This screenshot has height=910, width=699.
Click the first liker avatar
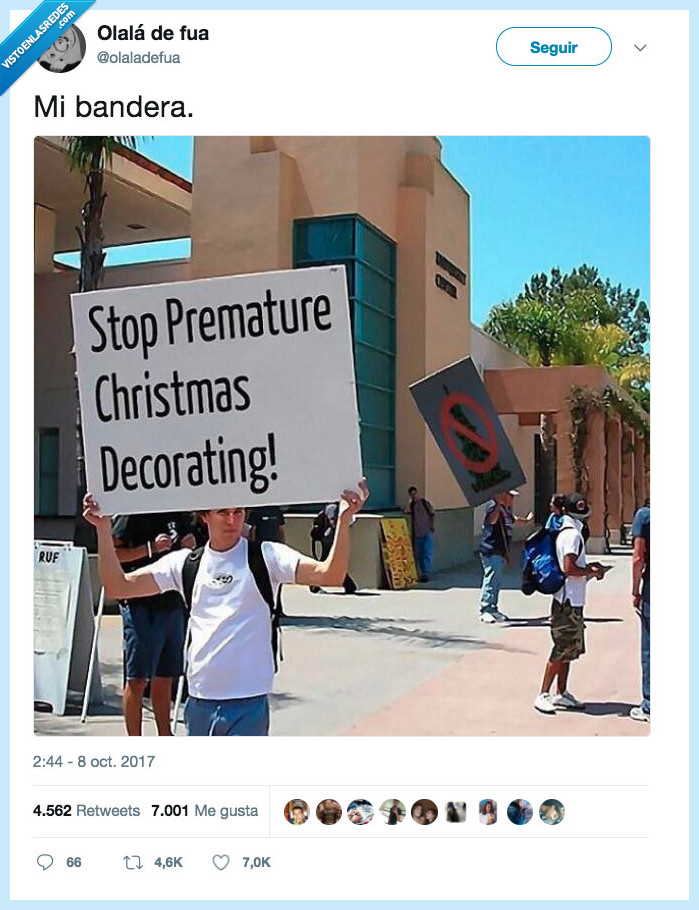point(297,811)
